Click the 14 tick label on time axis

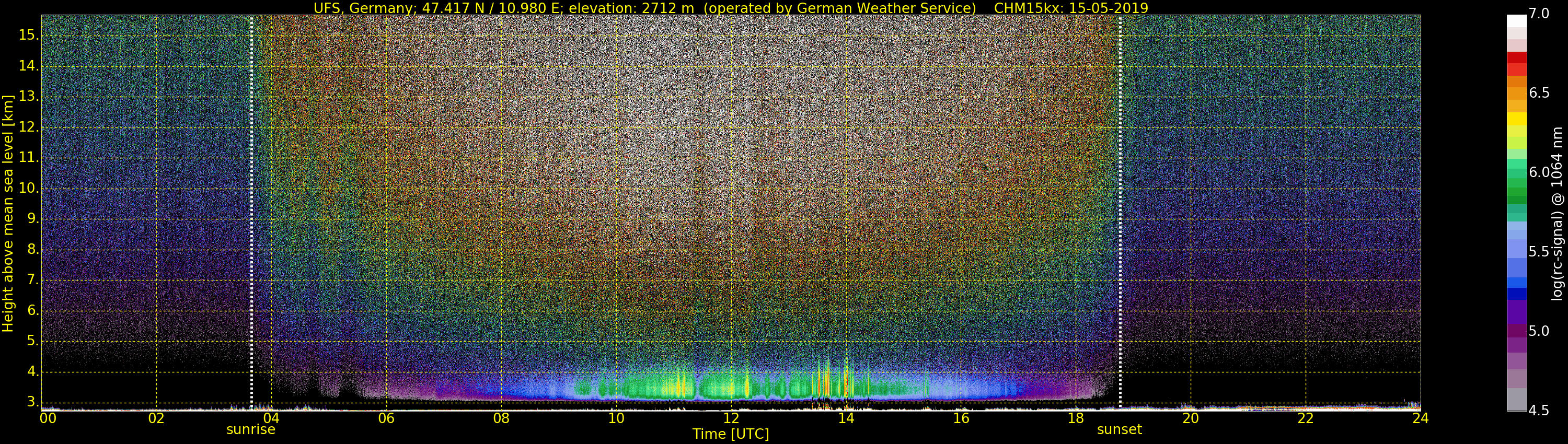point(846,418)
